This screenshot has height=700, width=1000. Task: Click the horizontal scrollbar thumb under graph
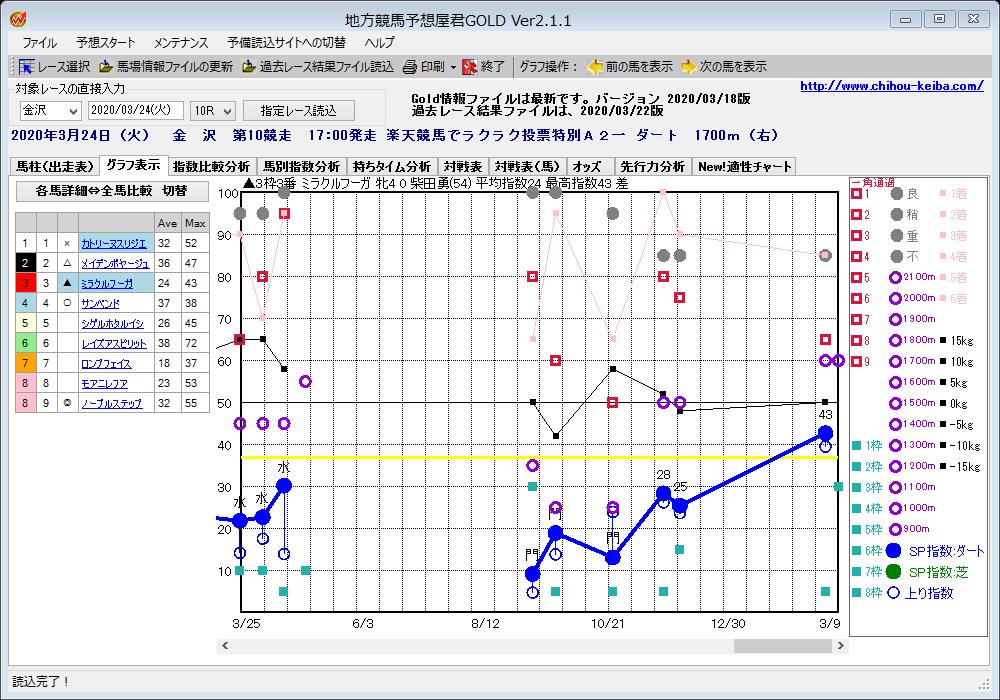pos(783,646)
